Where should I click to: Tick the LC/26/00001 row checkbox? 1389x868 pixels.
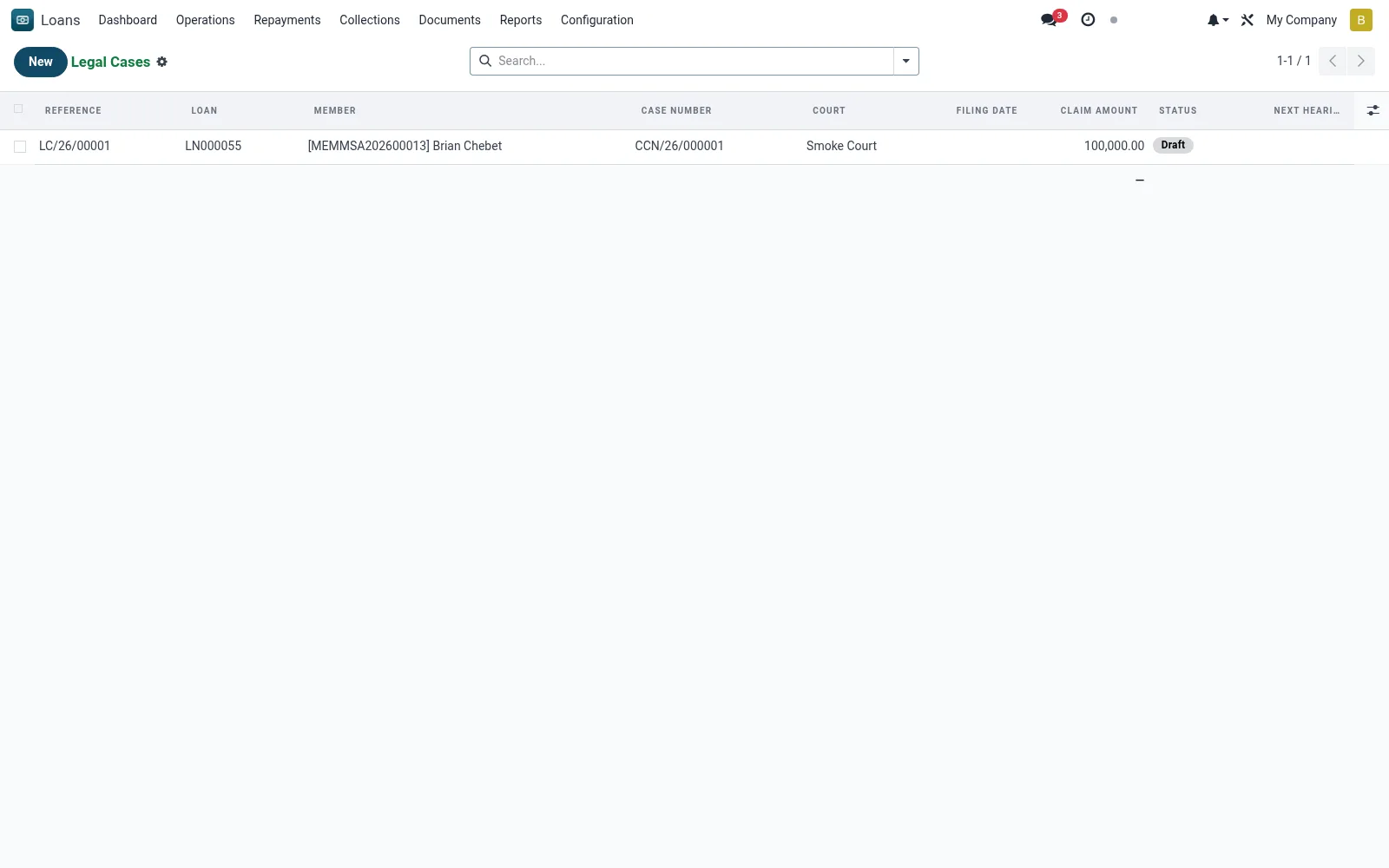click(x=20, y=147)
